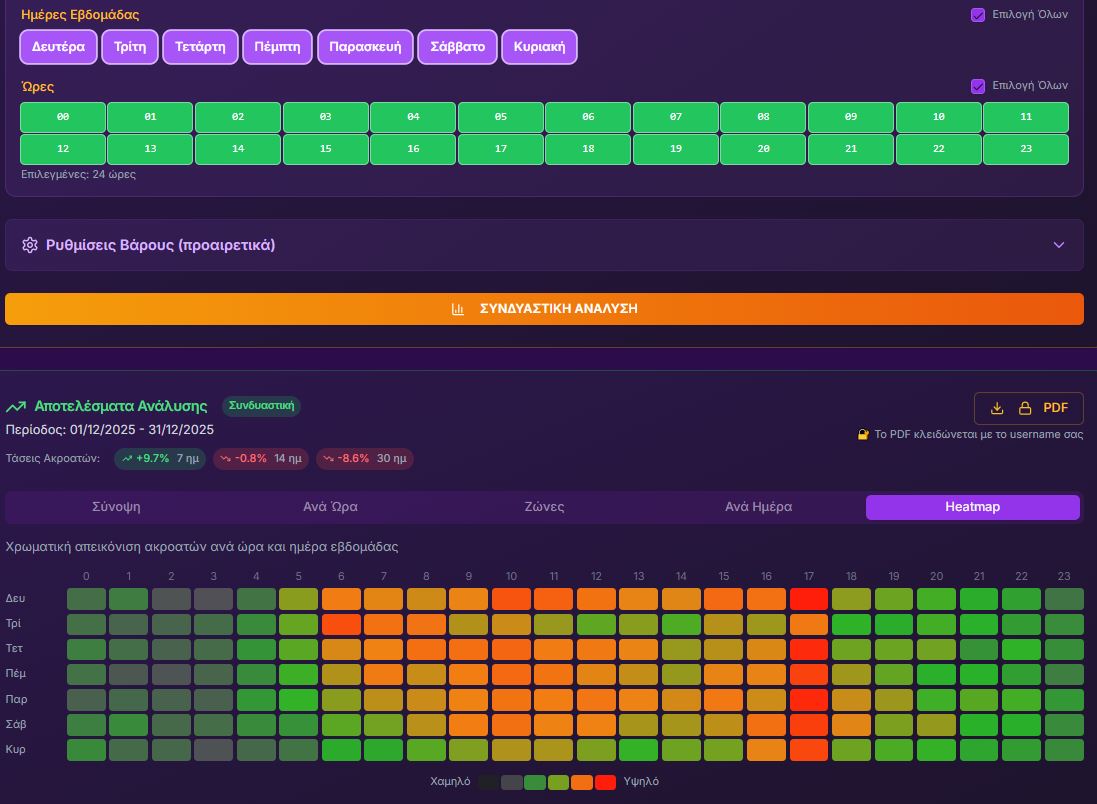The height and width of the screenshot is (804, 1097).
Task: Click the Συνδυαστική badge
Action: [x=262, y=406]
